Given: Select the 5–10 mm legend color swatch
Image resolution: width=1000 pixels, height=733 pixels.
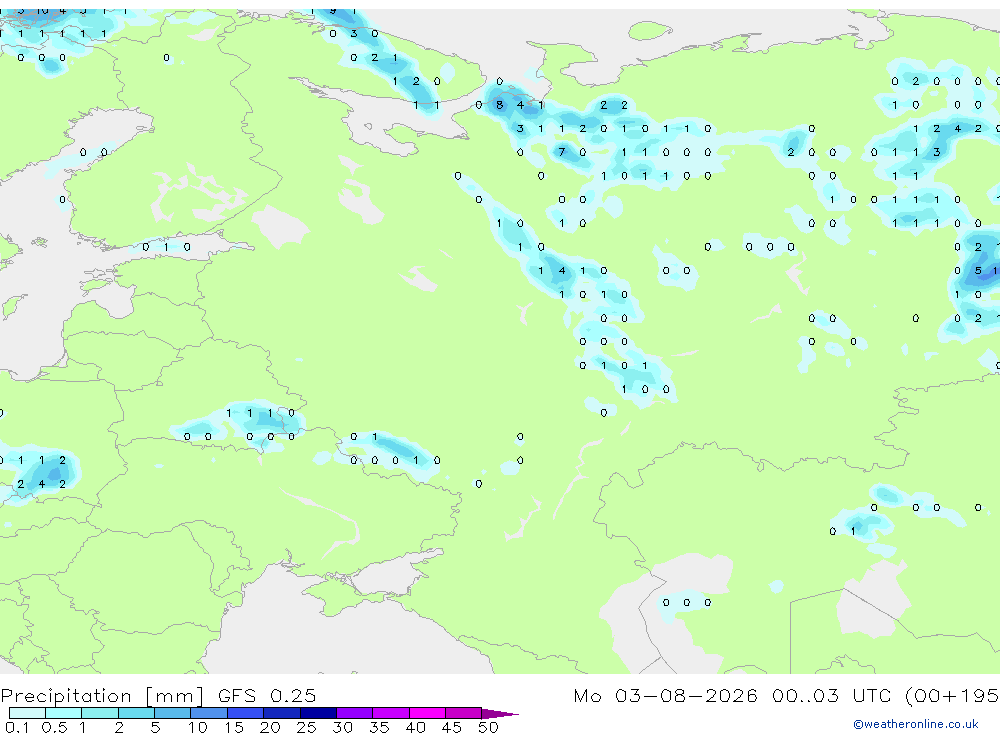Looking at the screenshot, I should click(173, 713).
